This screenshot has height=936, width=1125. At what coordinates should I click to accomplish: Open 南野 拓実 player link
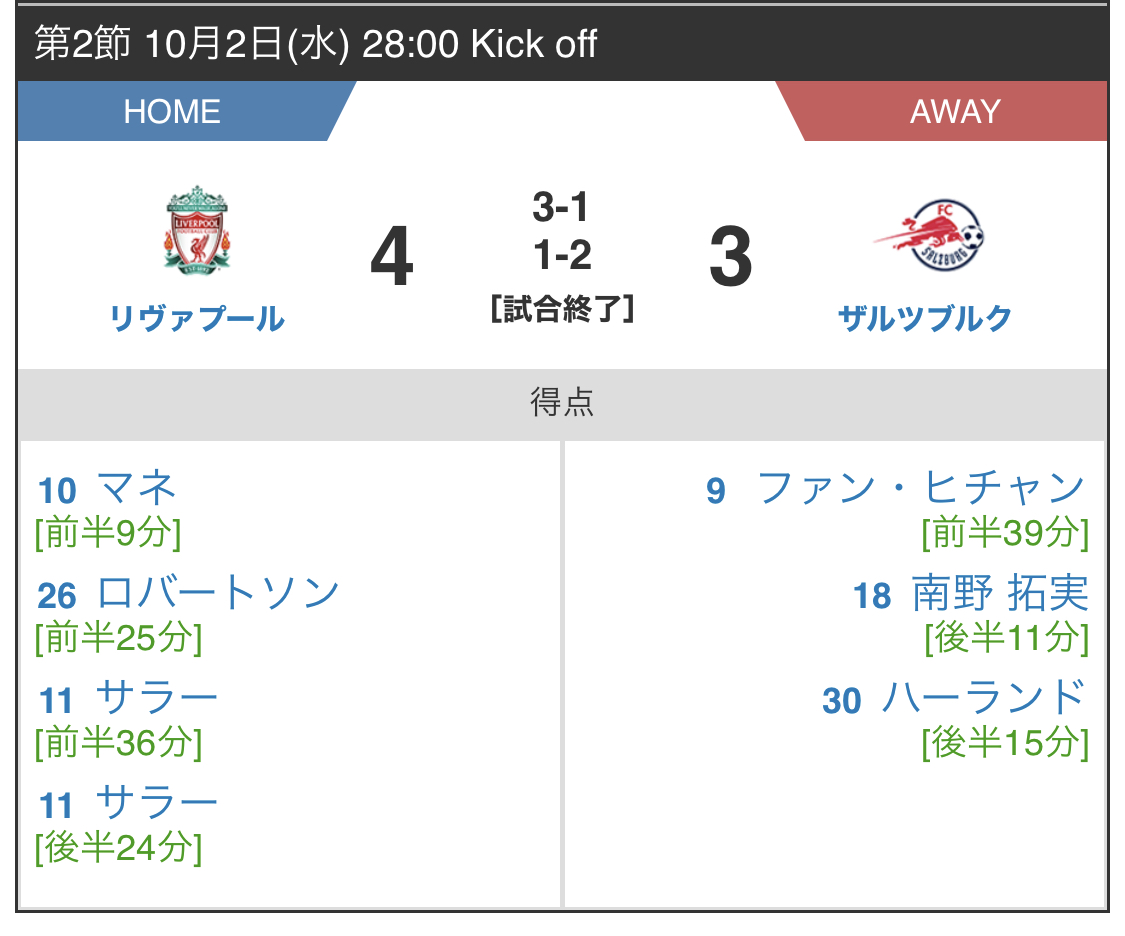click(x=1000, y=594)
